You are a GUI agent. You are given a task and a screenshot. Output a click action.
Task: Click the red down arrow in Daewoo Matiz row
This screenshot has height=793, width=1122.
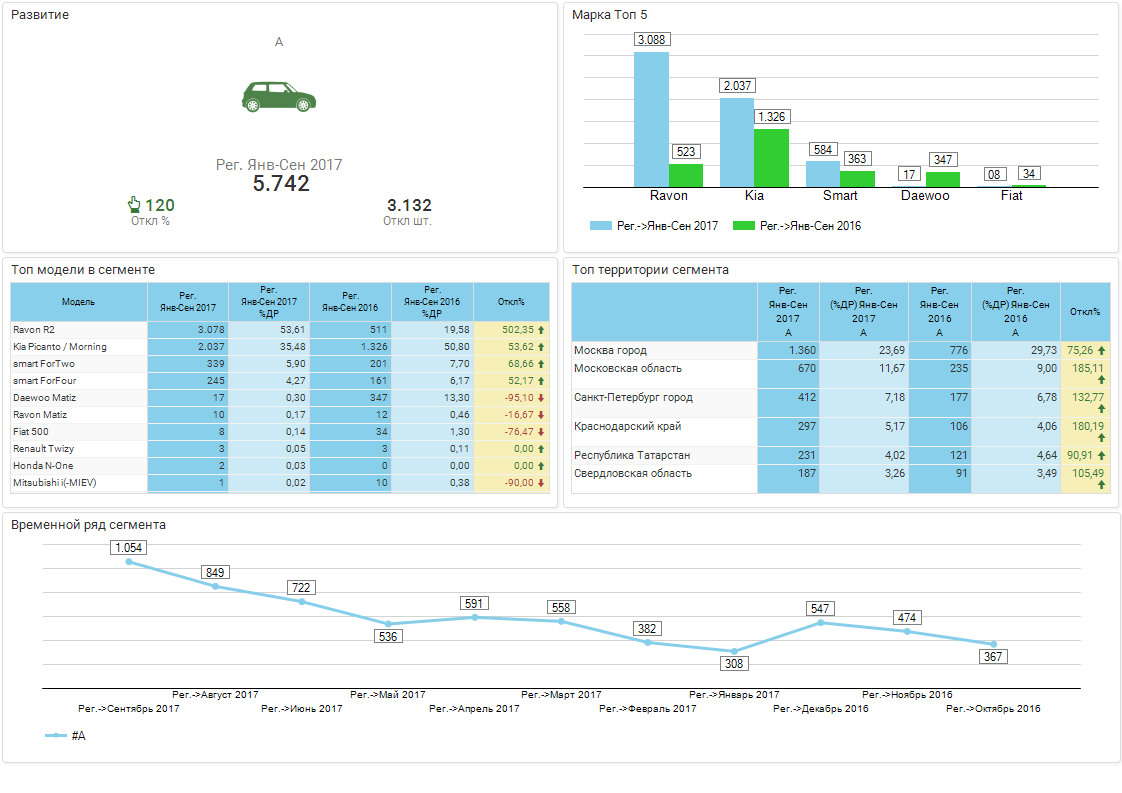point(541,398)
